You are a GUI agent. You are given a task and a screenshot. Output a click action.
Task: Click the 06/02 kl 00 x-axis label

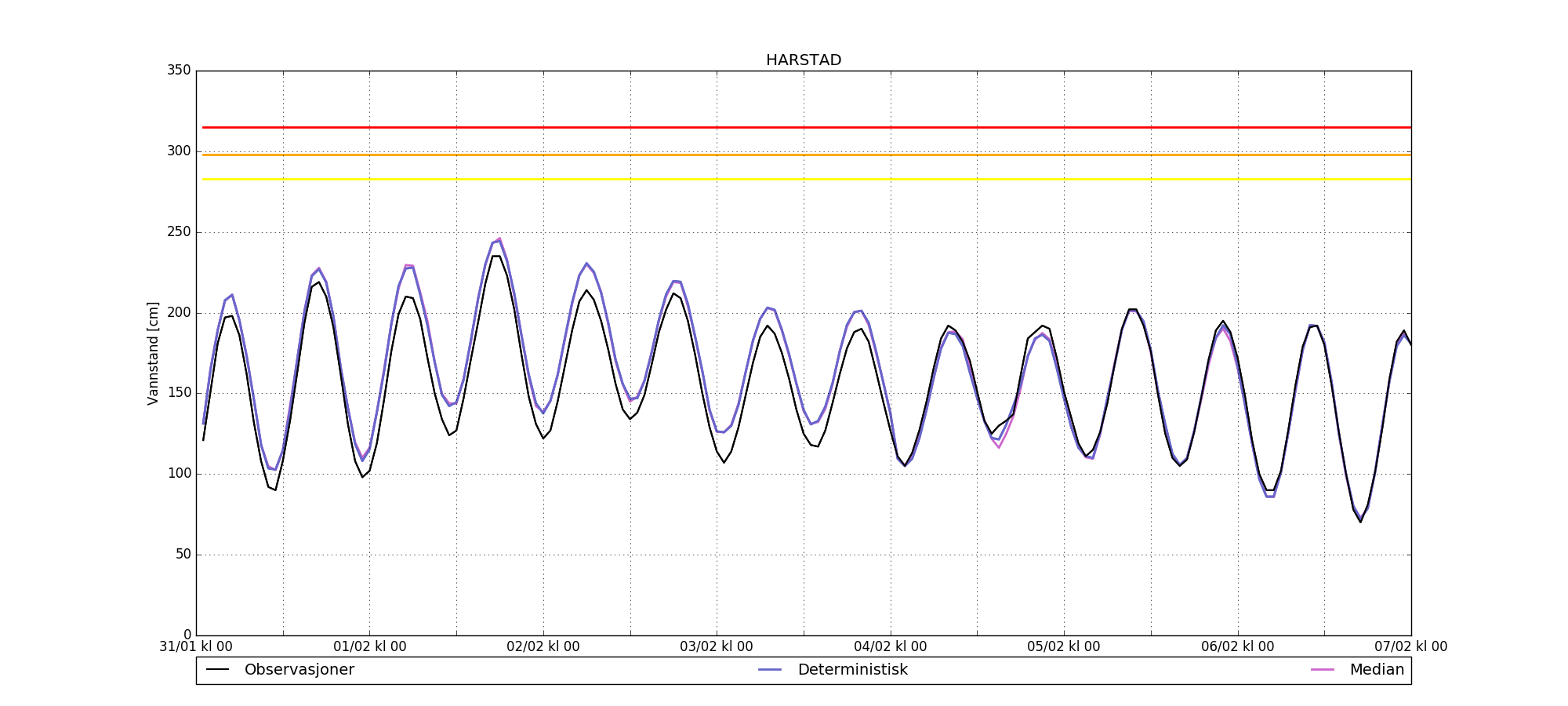(1237, 647)
